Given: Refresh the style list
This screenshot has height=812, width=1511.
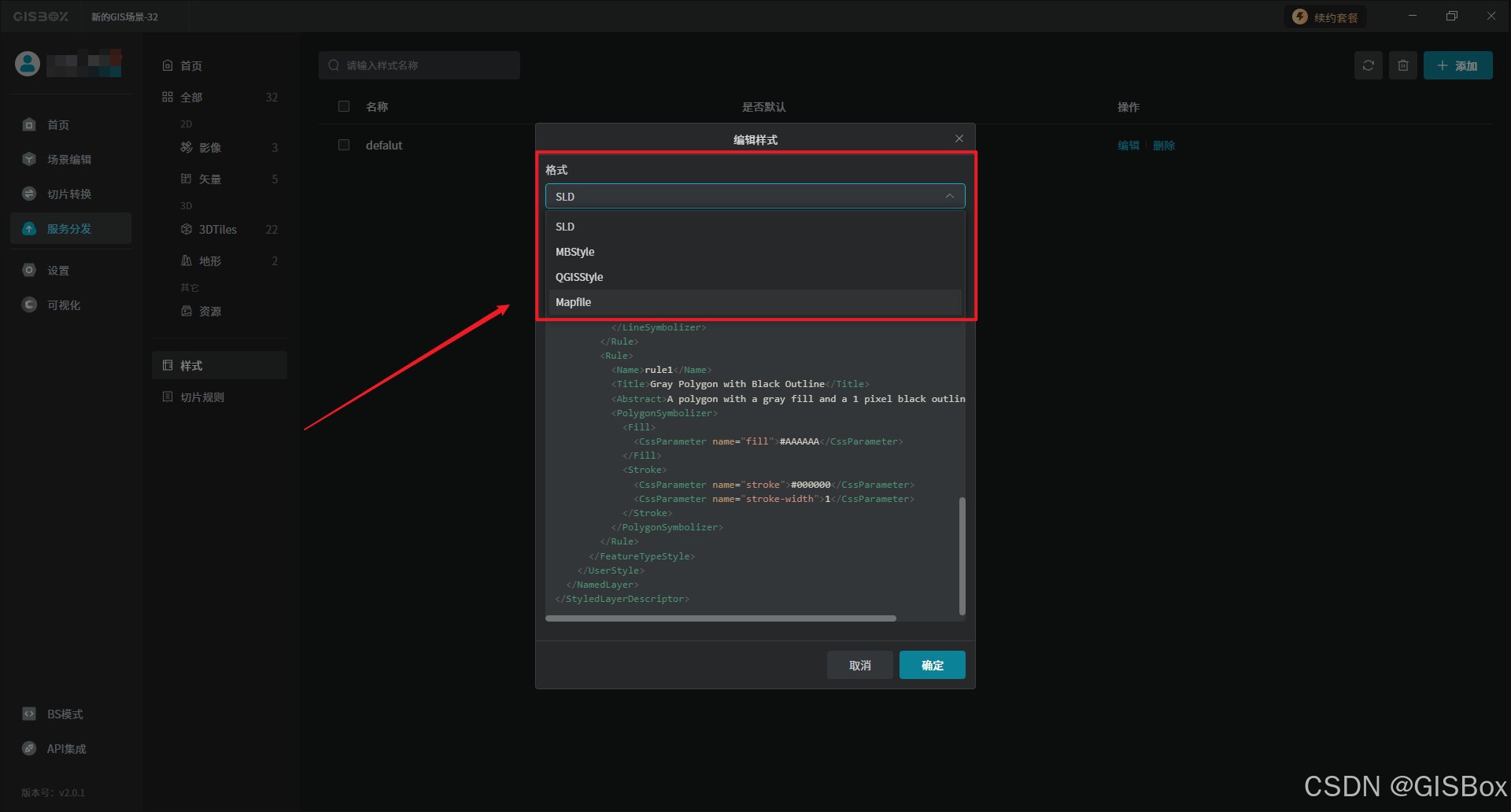Looking at the screenshot, I should (1369, 65).
